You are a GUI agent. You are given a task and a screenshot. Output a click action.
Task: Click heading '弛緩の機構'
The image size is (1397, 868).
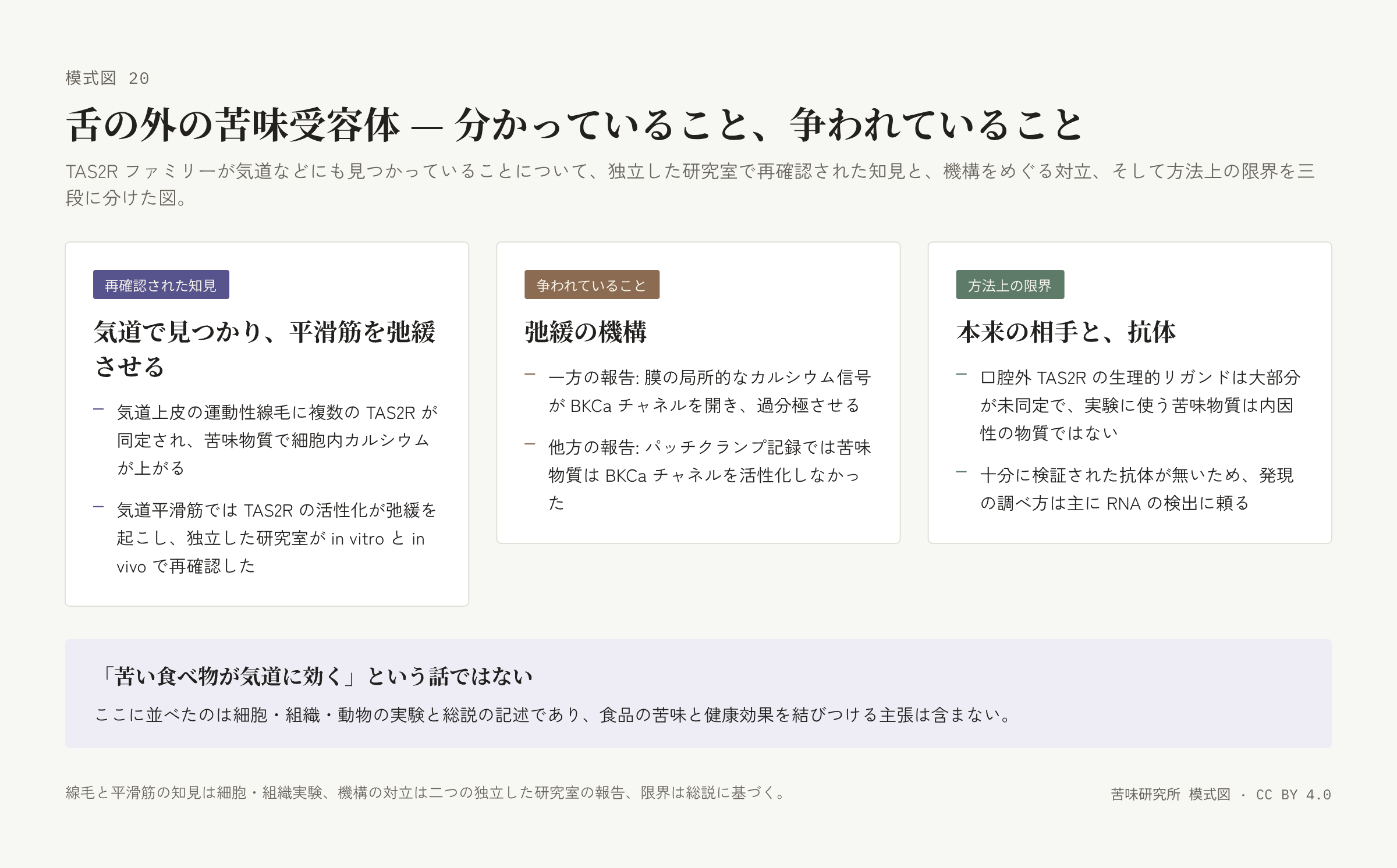pyautogui.click(x=586, y=332)
